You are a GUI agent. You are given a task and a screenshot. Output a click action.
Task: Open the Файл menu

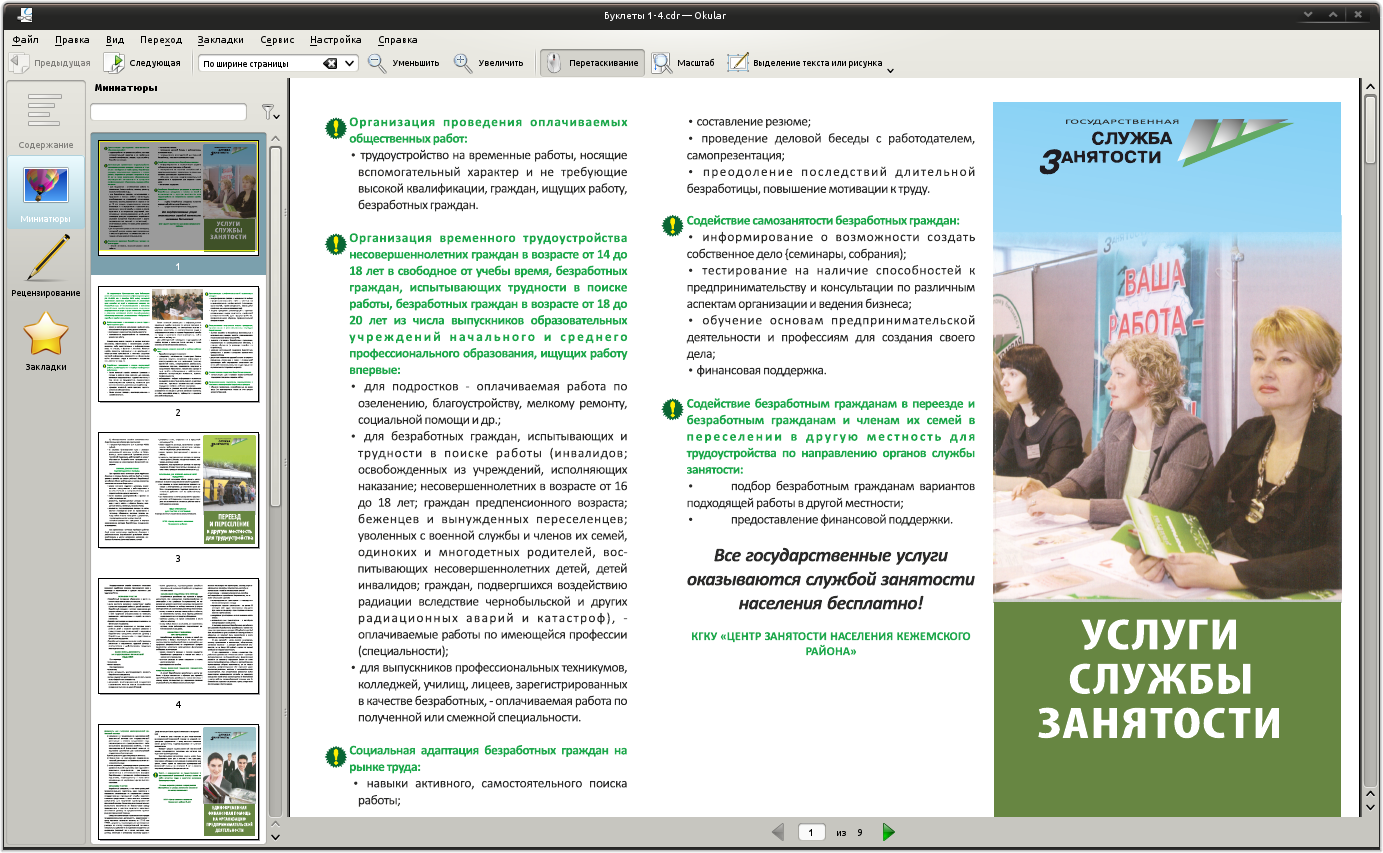pyautogui.click(x=26, y=40)
